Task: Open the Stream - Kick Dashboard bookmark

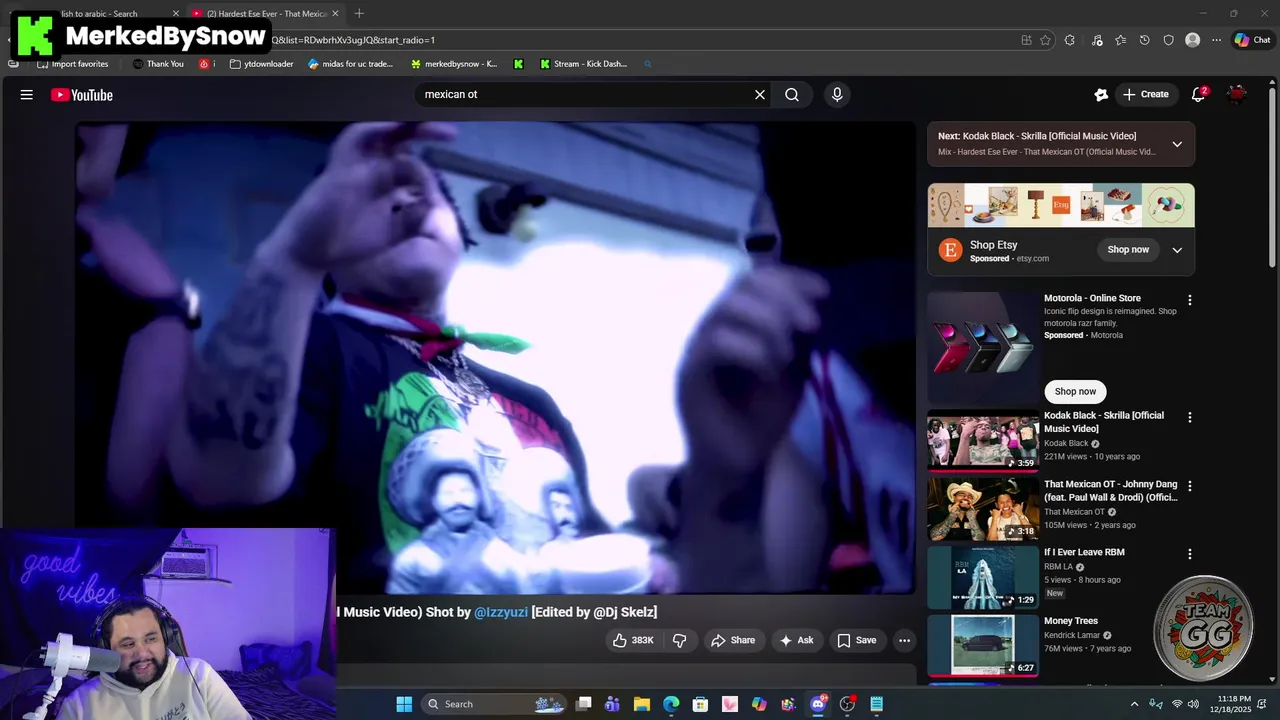Action: click(x=583, y=64)
